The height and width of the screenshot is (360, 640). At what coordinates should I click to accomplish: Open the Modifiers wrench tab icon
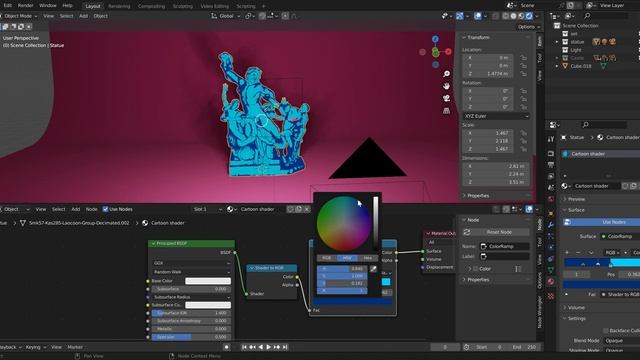pyautogui.click(x=551, y=225)
